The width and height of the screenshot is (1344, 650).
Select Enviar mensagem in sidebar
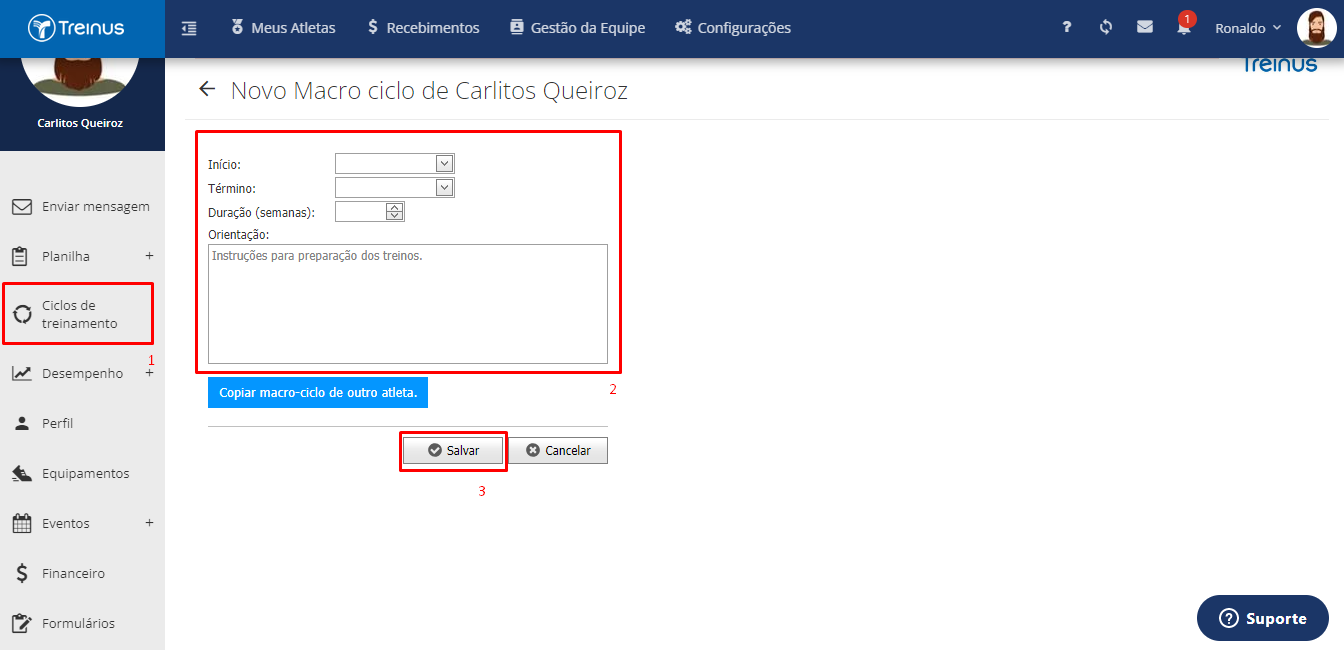pyautogui.click(x=82, y=207)
